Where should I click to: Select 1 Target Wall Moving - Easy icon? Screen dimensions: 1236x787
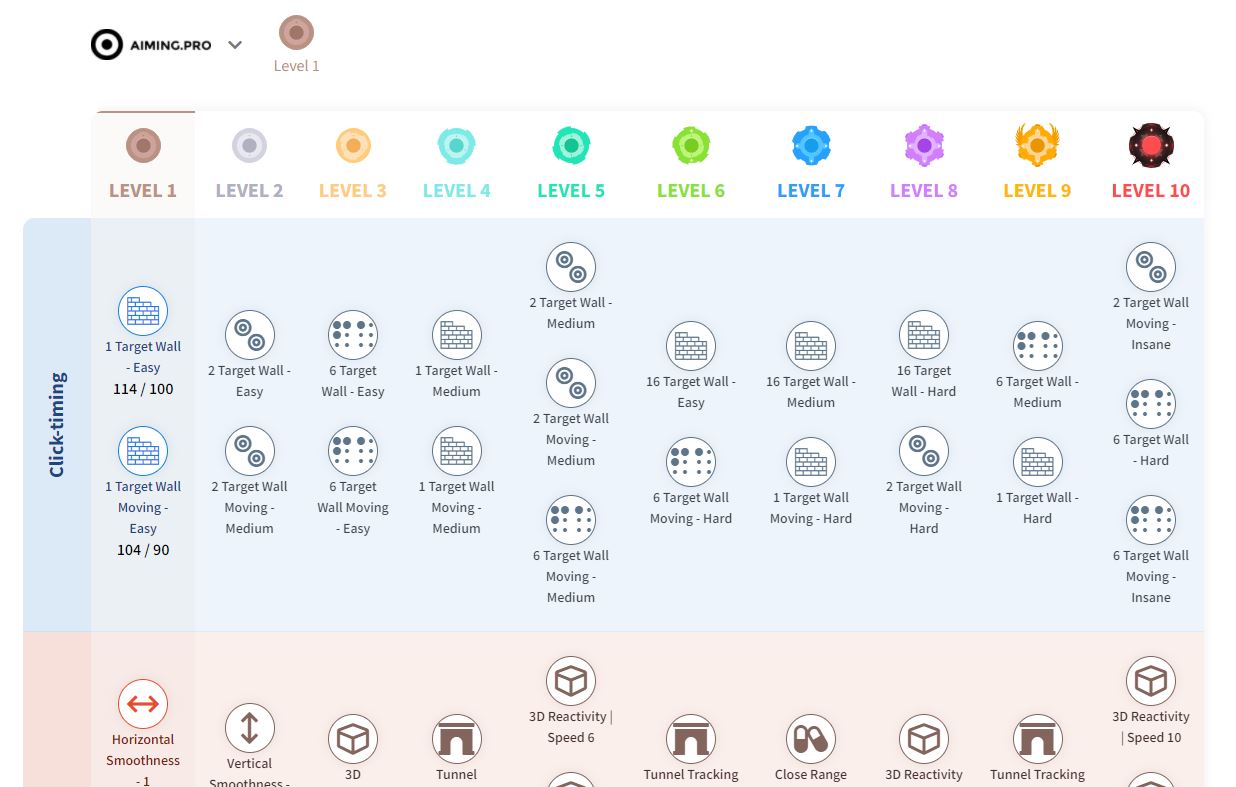(x=143, y=450)
